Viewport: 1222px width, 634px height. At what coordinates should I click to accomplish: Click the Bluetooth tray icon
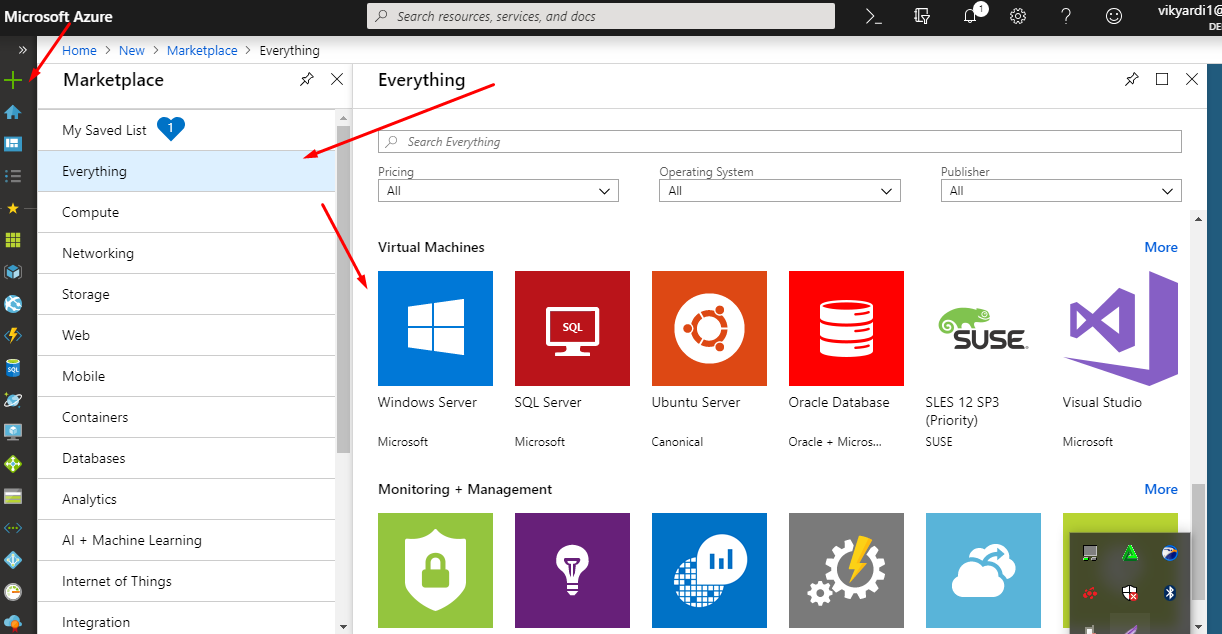click(x=1168, y=593)
